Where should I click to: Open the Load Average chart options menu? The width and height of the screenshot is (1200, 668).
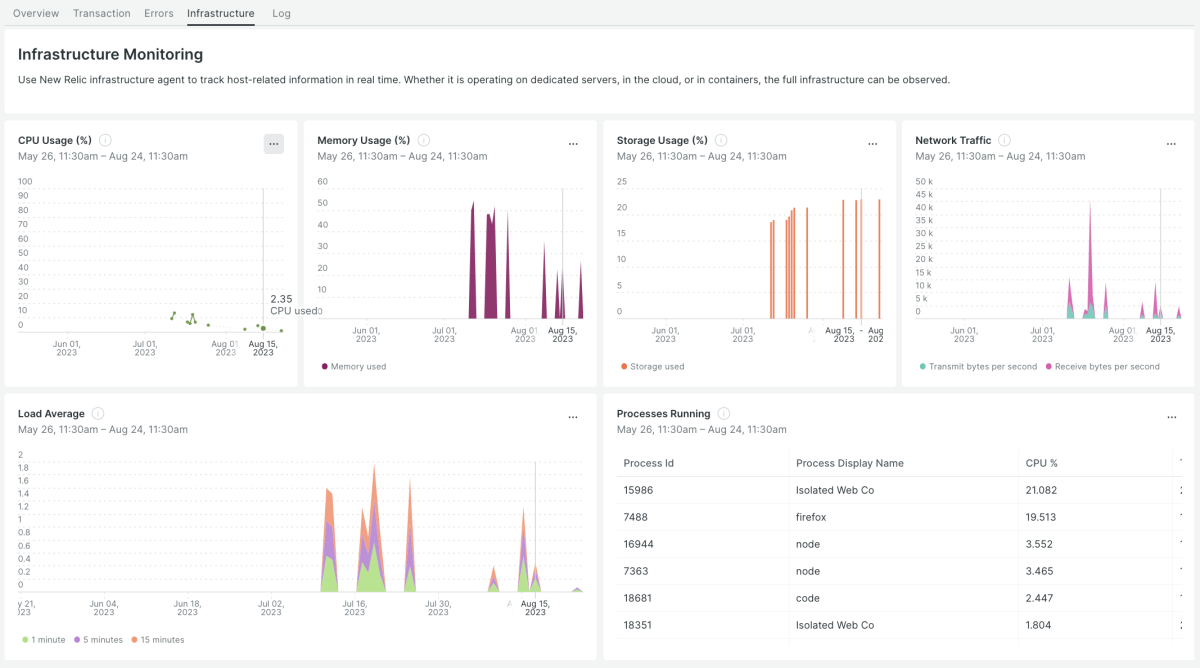(x=573, y=417)
